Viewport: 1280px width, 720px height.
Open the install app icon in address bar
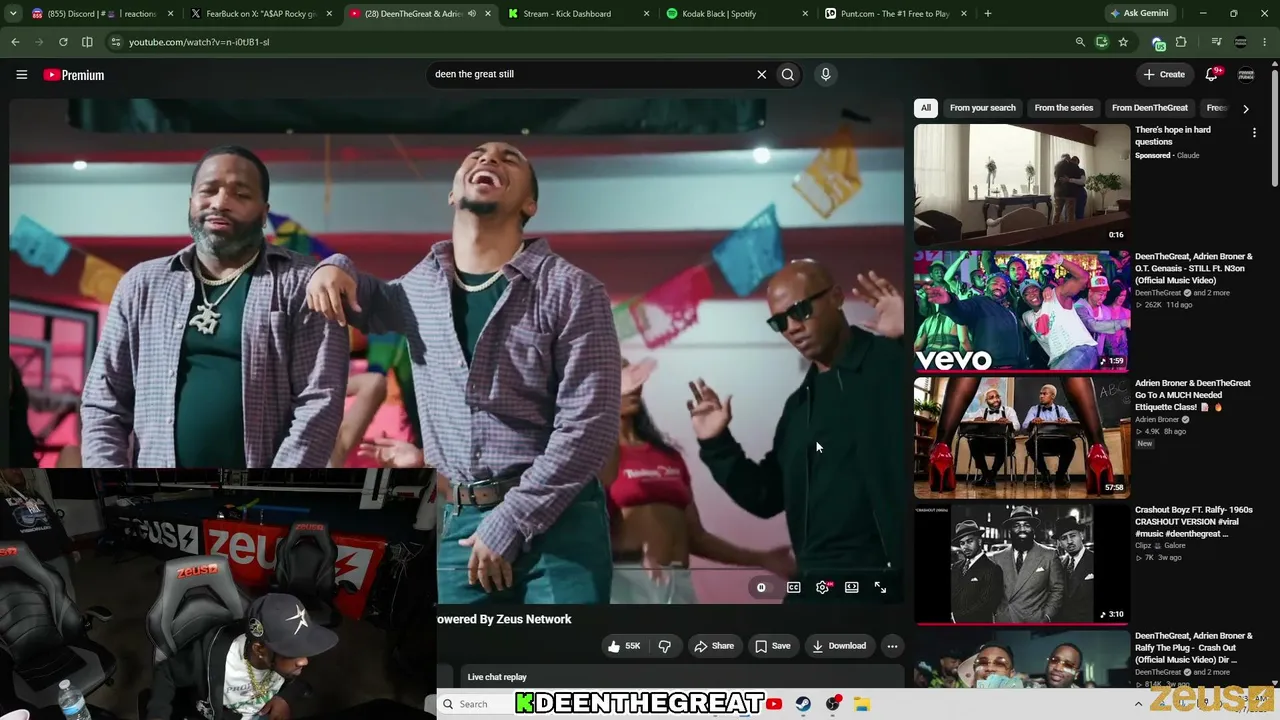(1101, 42)
